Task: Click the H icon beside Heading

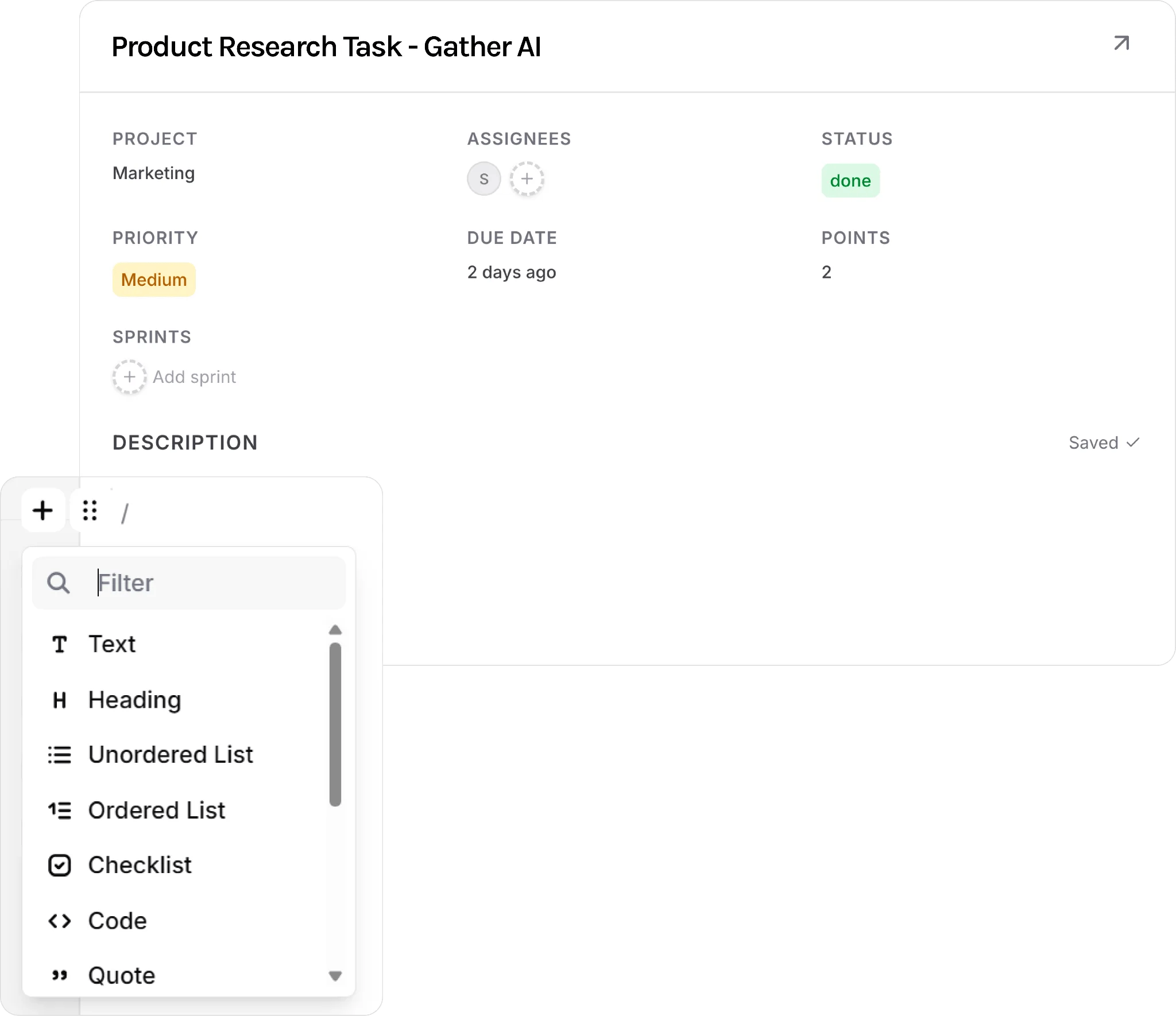Action: 60,700
